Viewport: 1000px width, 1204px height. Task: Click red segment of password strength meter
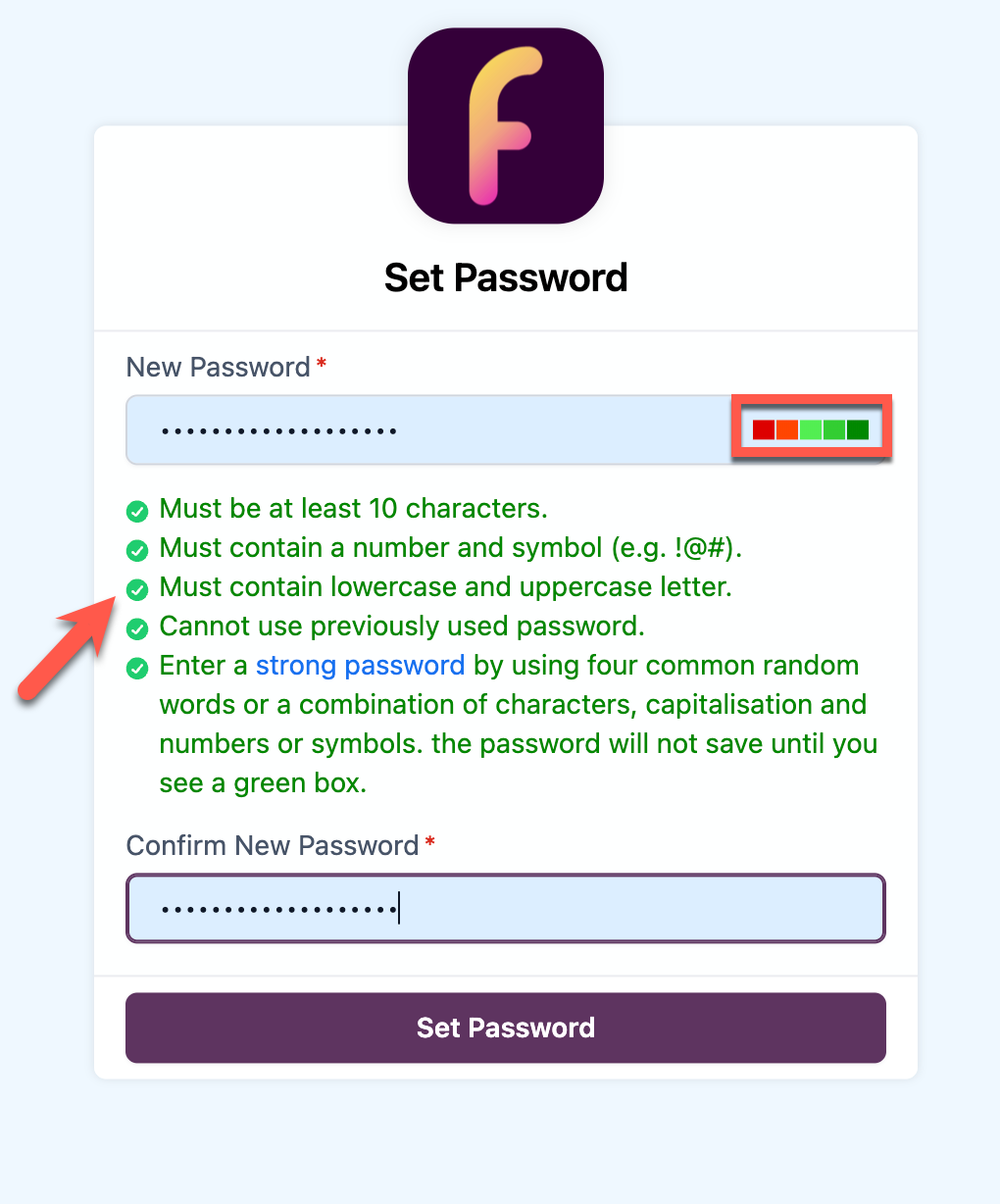point(764,429)
